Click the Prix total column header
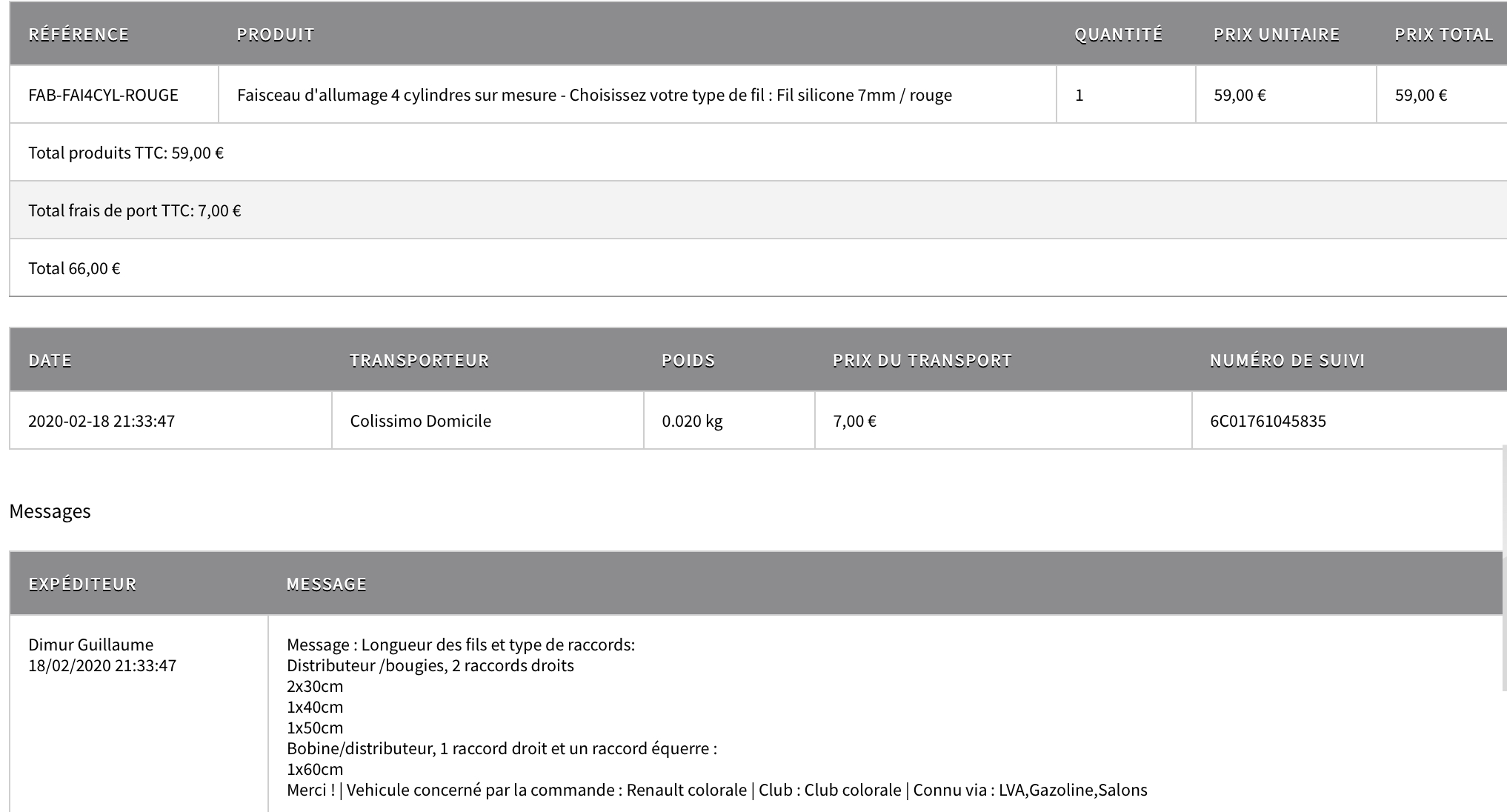 point(1443,34)
